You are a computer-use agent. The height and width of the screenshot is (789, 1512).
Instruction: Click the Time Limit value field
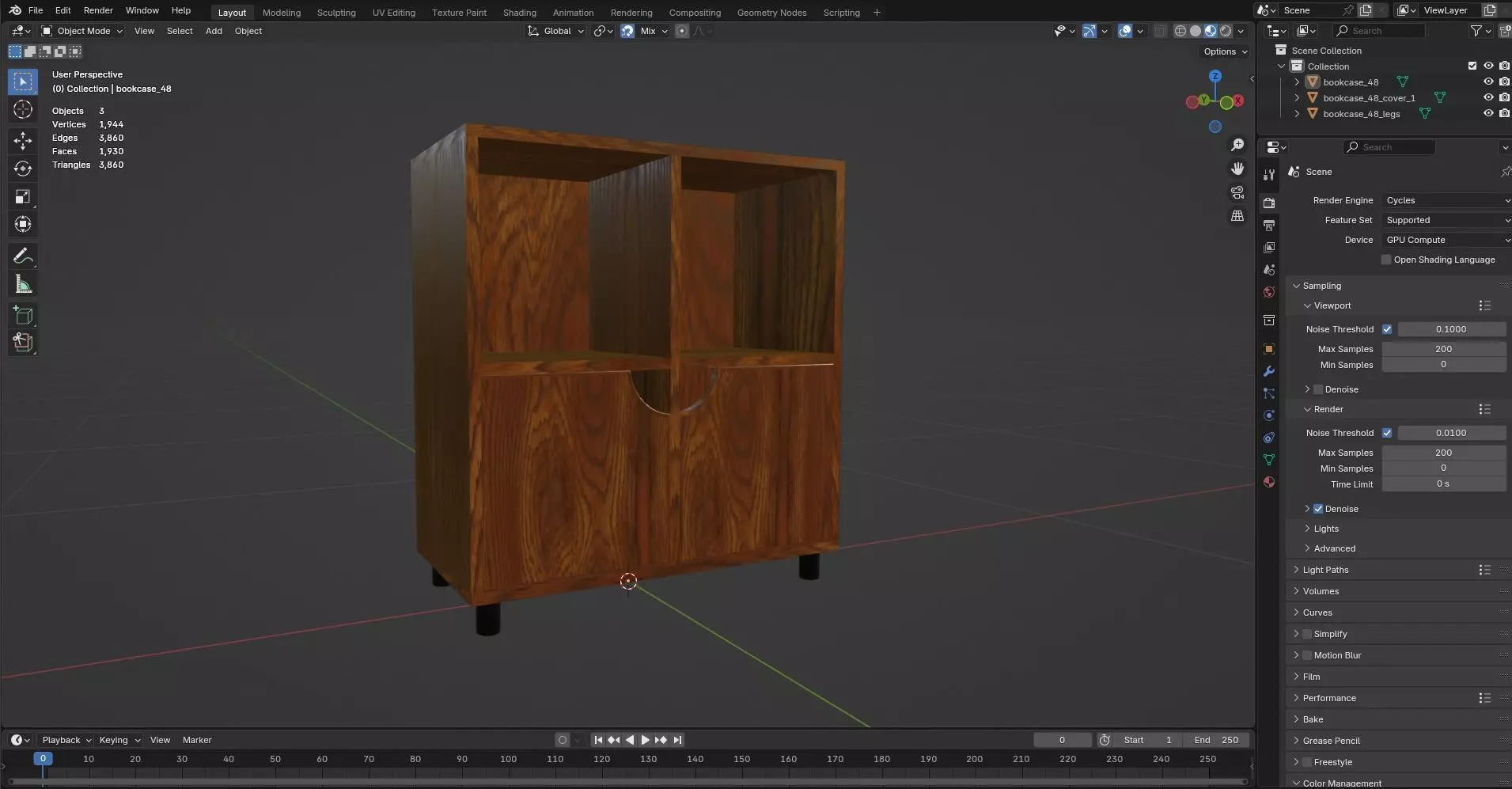[x=1443, y=484]
